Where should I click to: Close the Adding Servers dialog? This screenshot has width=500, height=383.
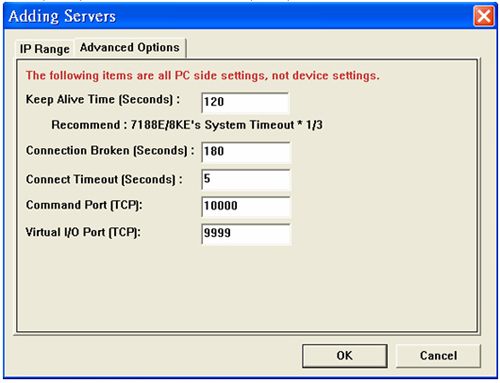pos(484,16)
